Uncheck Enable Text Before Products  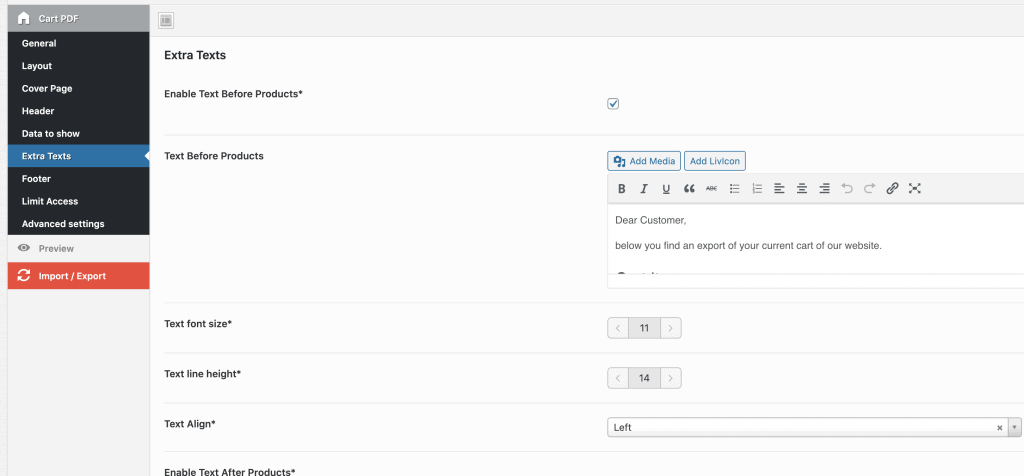coord(613,104)
